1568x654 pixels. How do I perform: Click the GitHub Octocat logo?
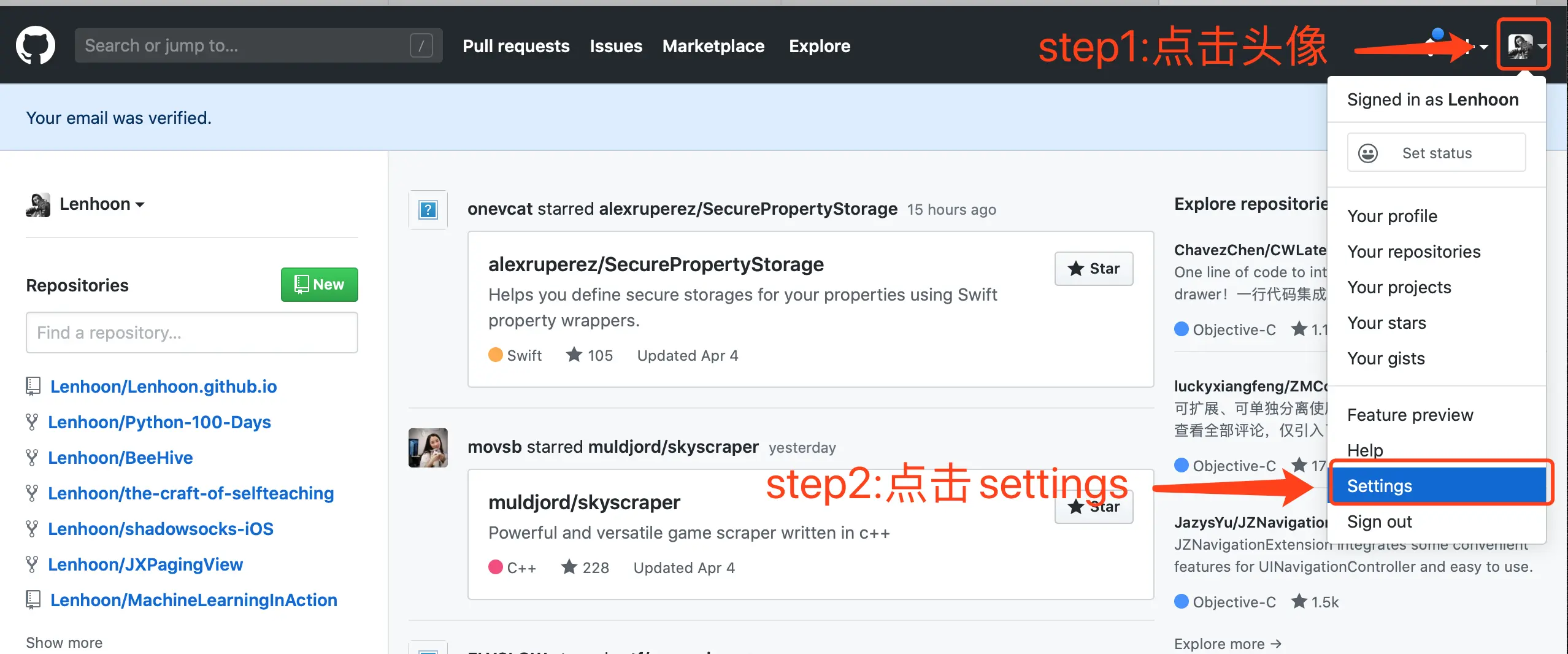click(x=35, y=45)
